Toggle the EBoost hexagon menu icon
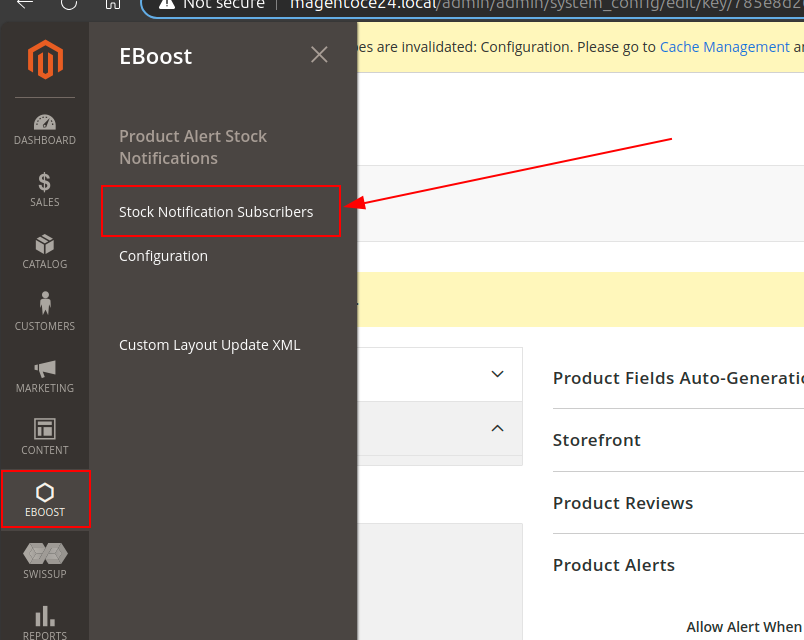Screen dimensions: 804x640 [45, 499]
